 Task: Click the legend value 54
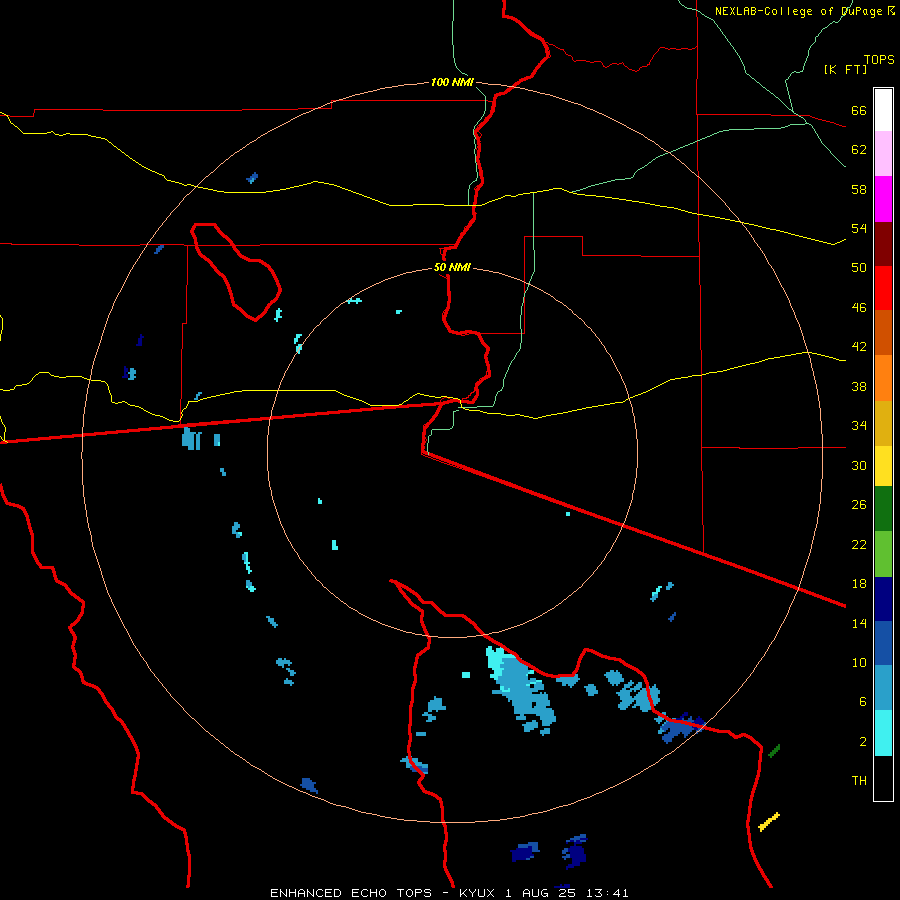tap(859, 228)
